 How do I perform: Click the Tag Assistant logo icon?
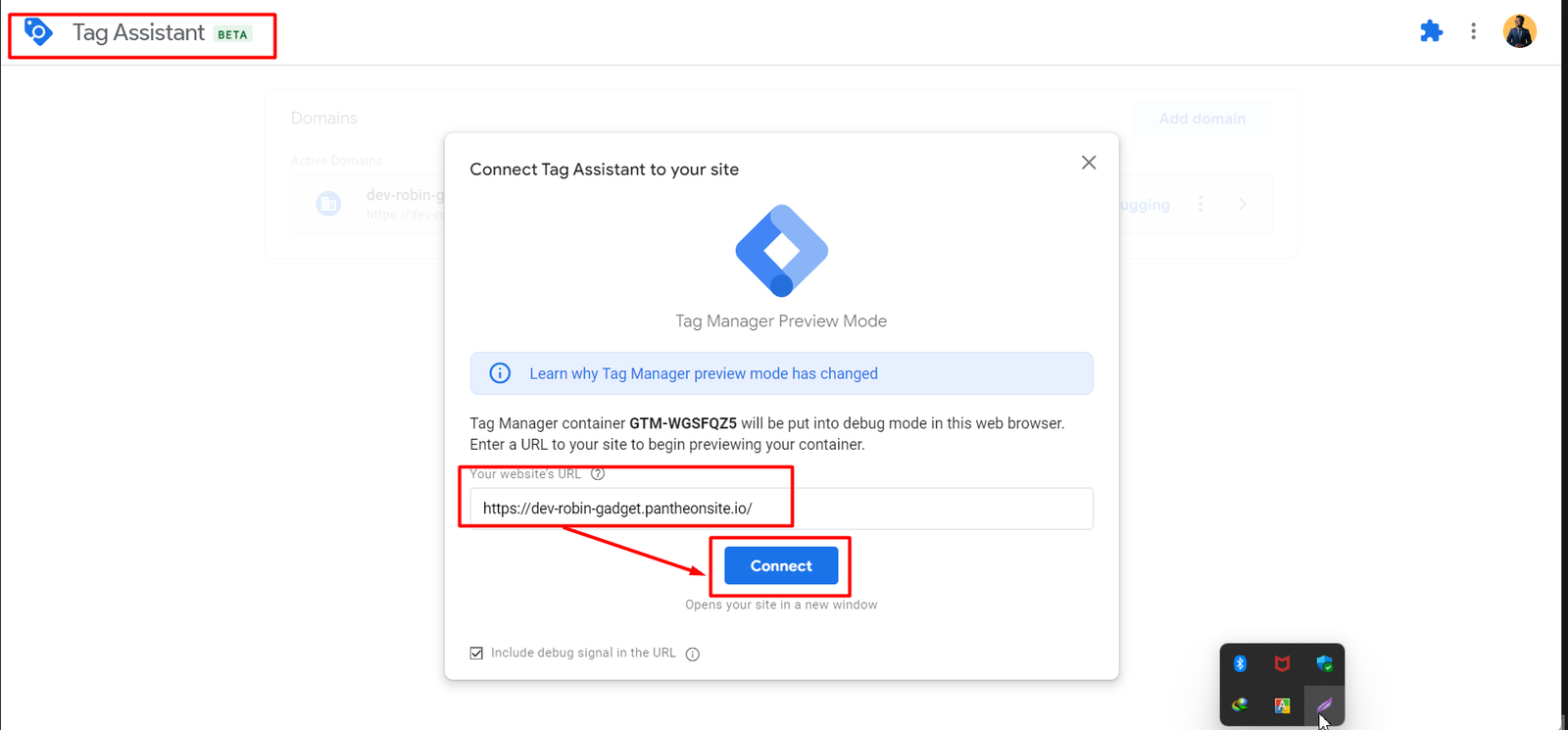tap(38, 32)
